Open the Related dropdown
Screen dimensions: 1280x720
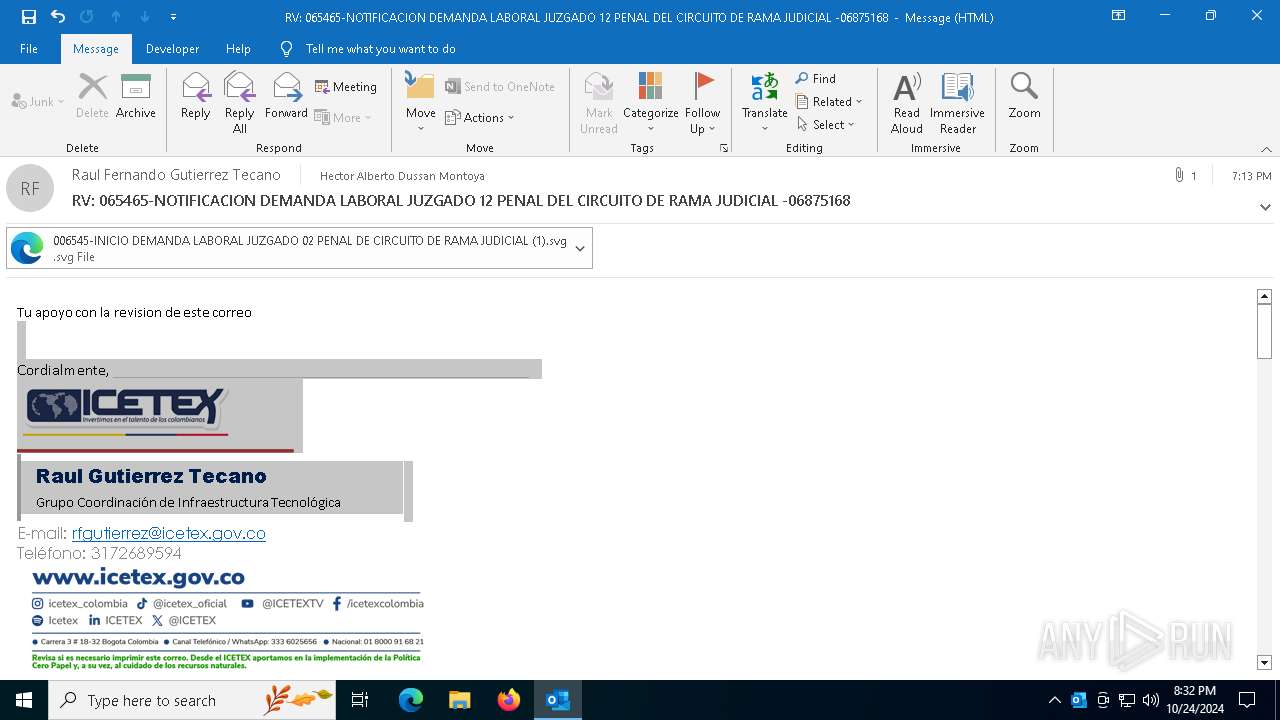[x=829, y=101]
